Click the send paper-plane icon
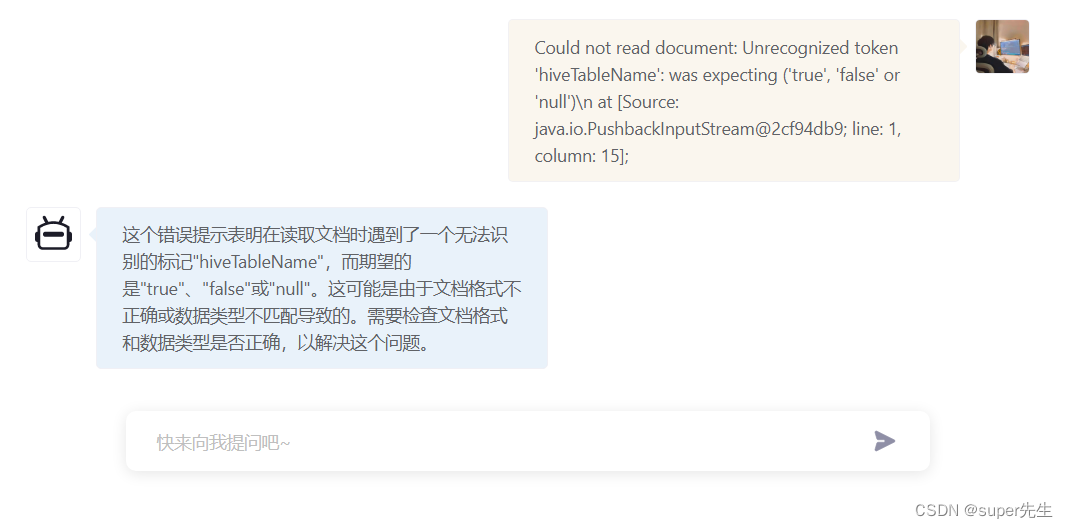This screenshot has width=1068, height=528. pyautogui.click(x=884, y=441)
